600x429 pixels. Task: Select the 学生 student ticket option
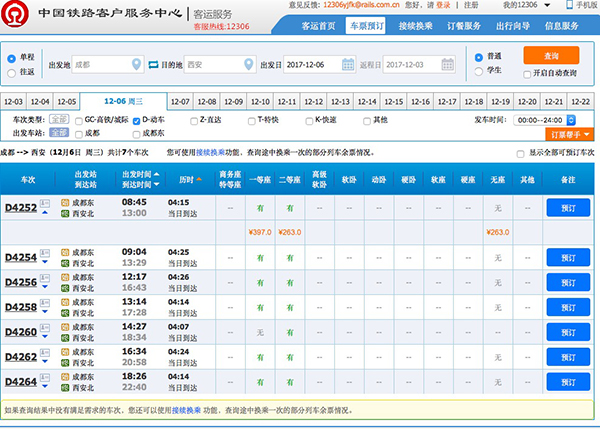477,72
